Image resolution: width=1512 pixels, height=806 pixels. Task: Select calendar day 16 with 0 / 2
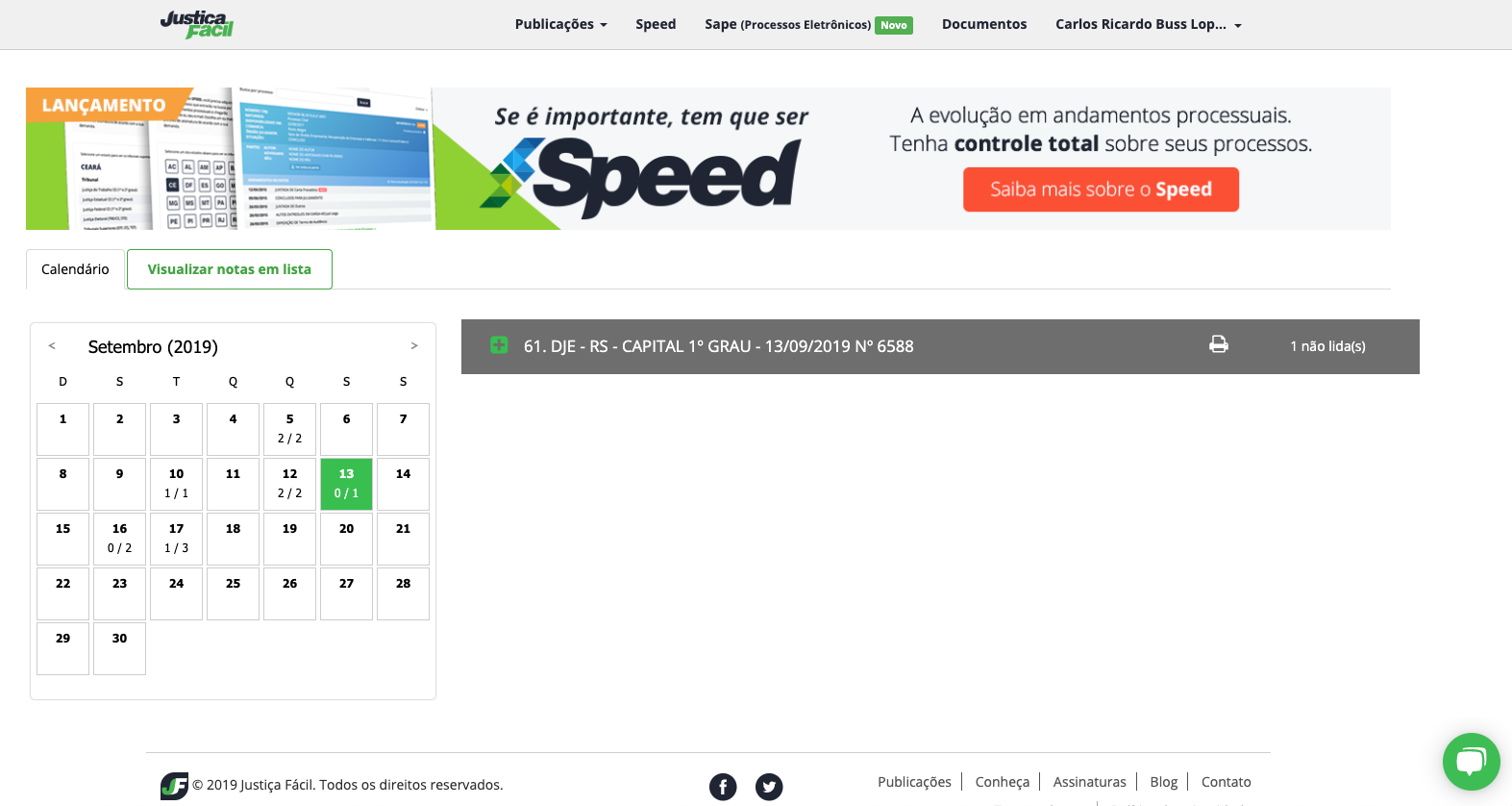click(x=119, y=539)
